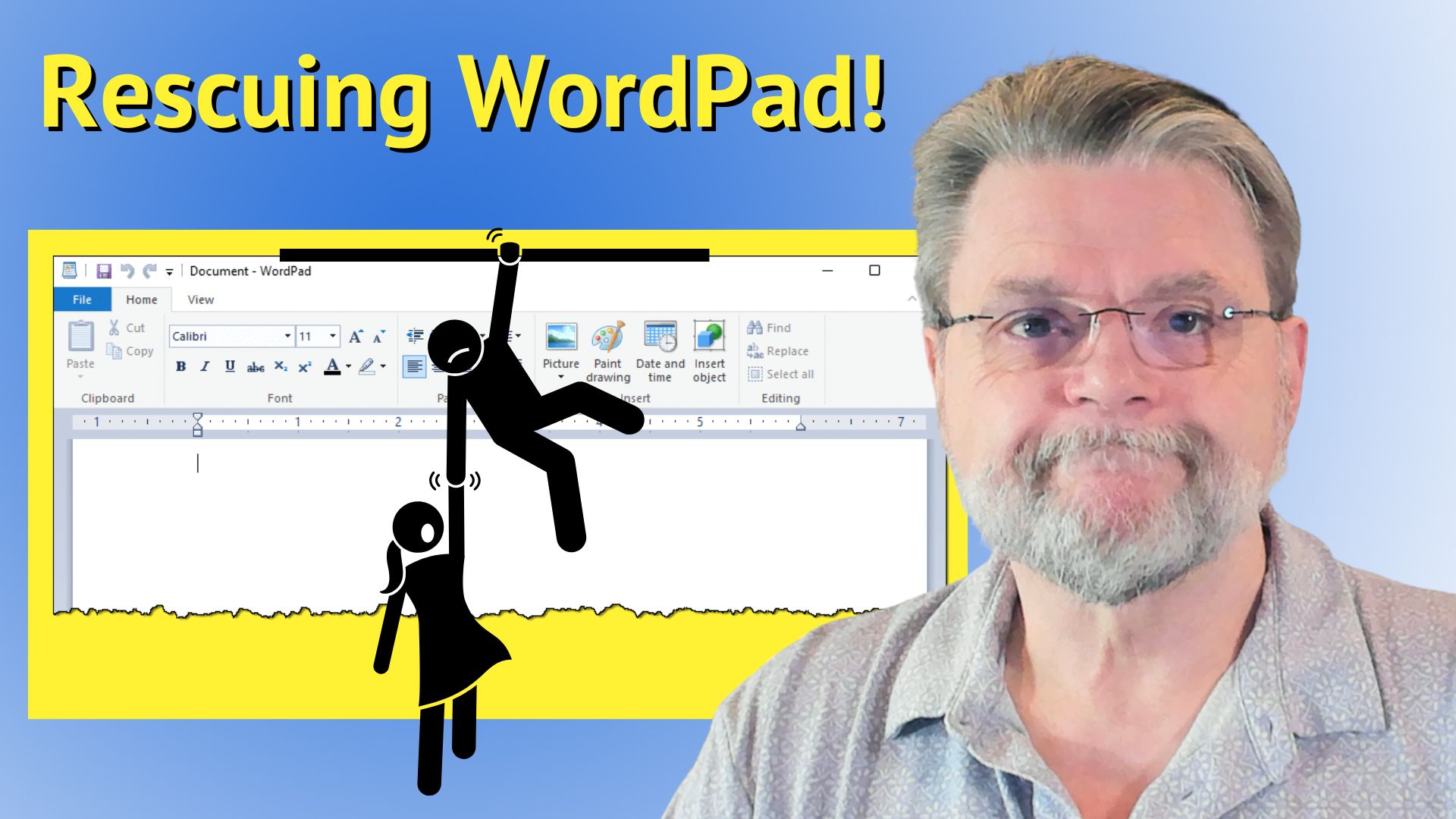Toggle bold formatting

(x=180, y=366)
